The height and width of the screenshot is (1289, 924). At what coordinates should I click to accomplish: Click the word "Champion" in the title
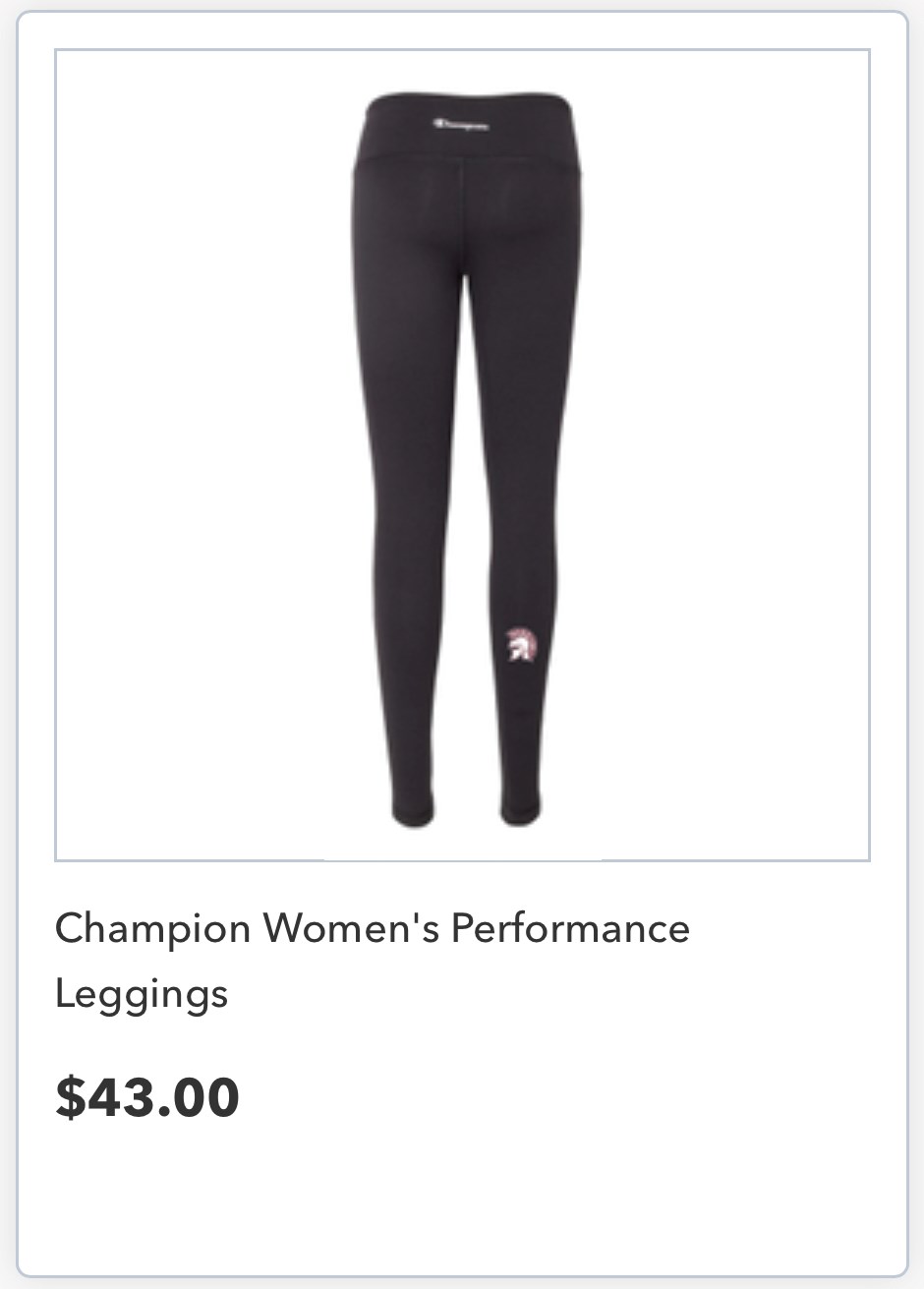pyautogui.click(x=153, y=929)
